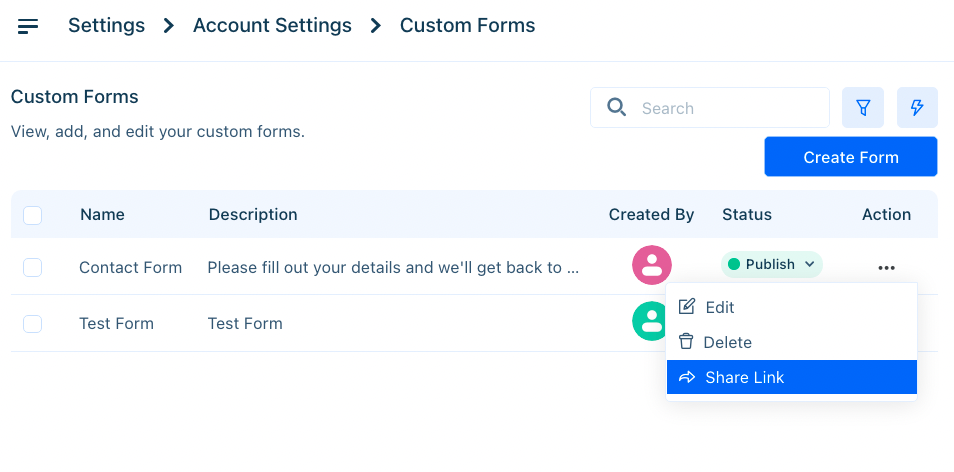Screen dimensions: 954x472
Task: Click the filter funnel icon
Action: (863, 108)
